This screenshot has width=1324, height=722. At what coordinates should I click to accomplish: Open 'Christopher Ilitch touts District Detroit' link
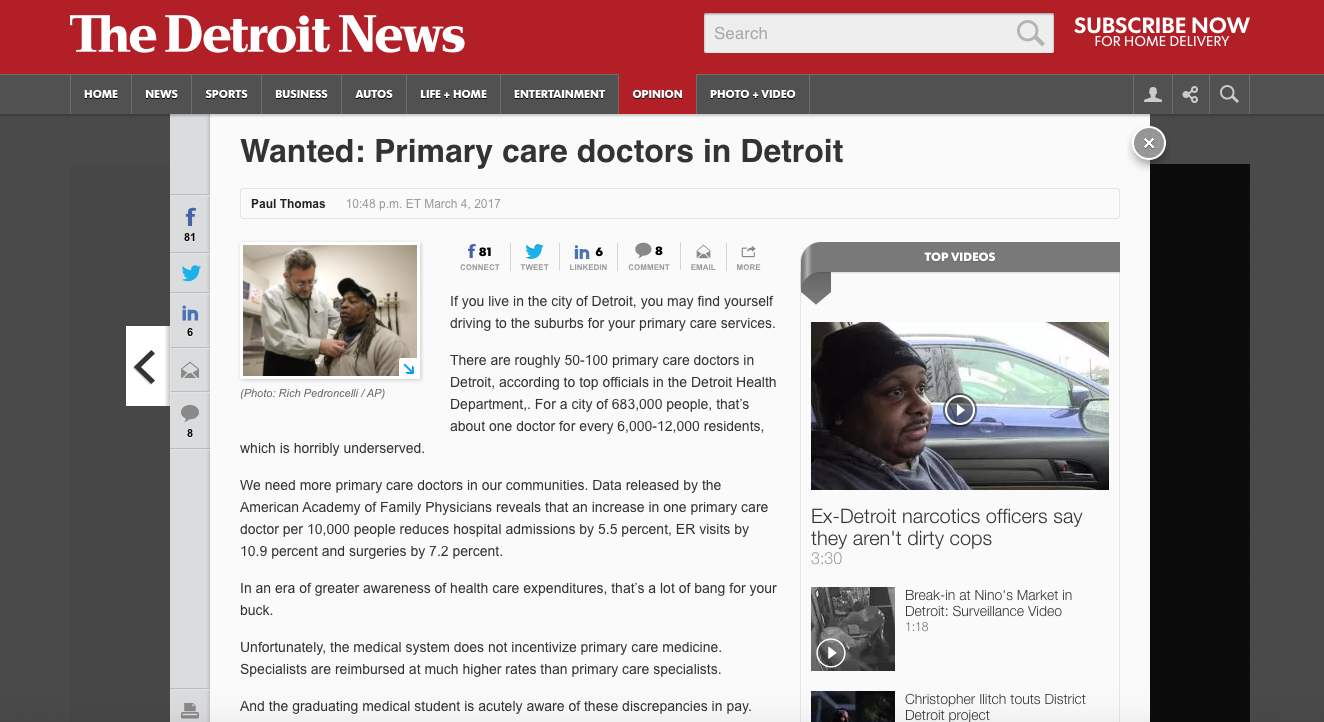point(995,707)
